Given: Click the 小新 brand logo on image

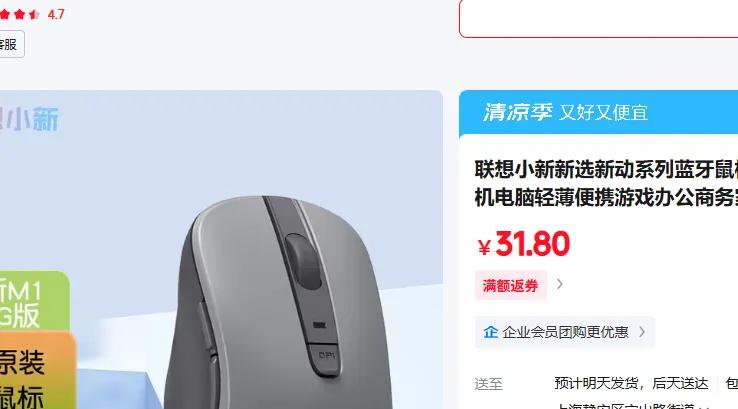Looking at the screenshot, I should (x=30, y=119).
